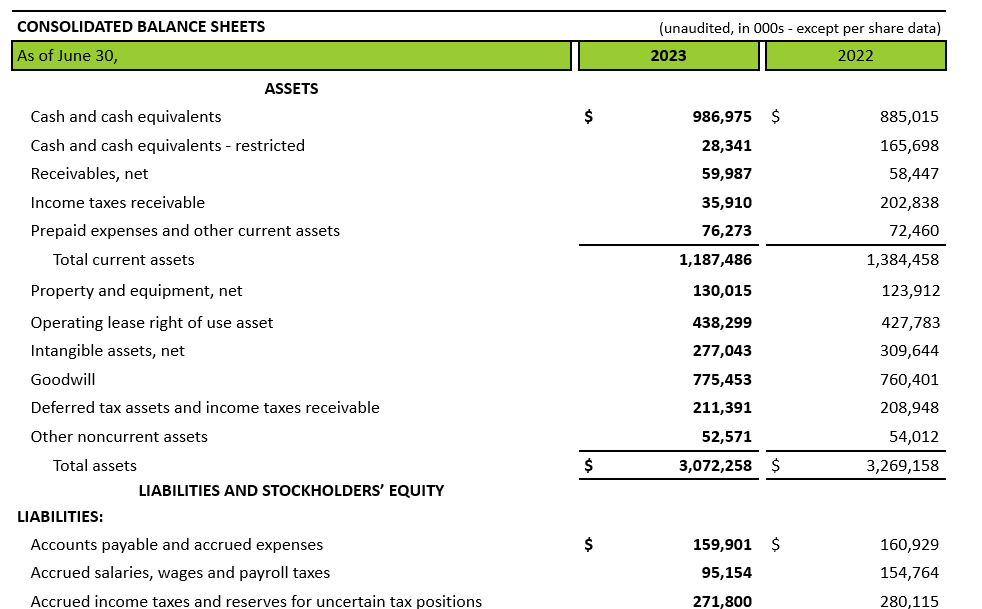Select 2022 accounts payable value 160,929

coord(909,545)
